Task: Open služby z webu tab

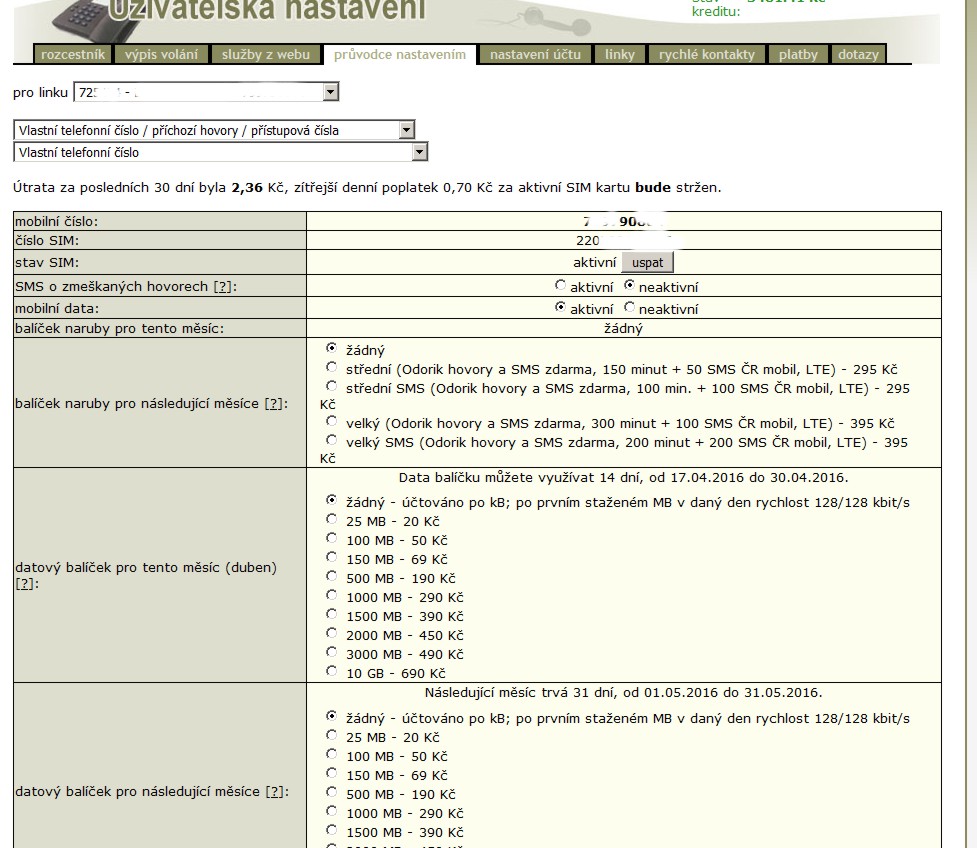Action: [x=265, y=54]
